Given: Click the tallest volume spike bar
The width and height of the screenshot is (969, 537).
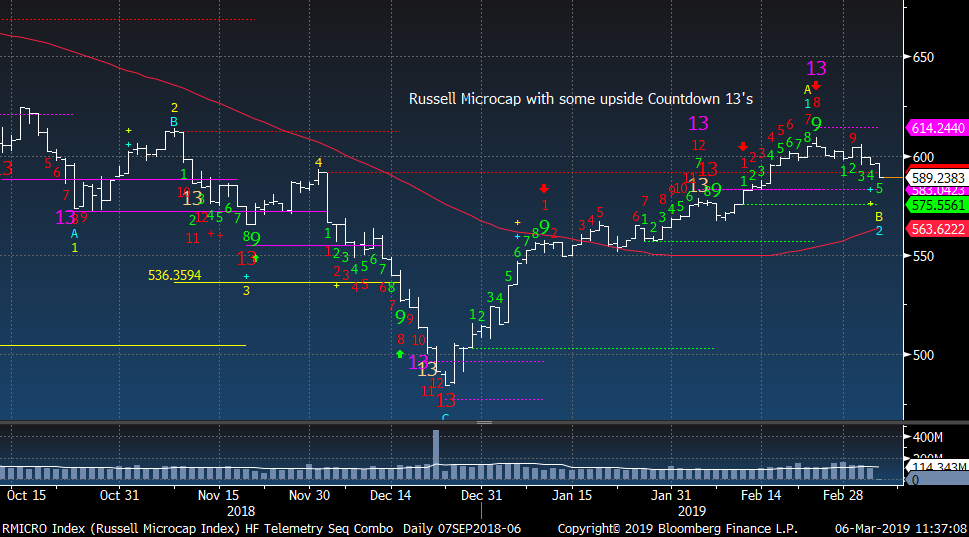Looking at the screenshot, I should pos(436,455).
